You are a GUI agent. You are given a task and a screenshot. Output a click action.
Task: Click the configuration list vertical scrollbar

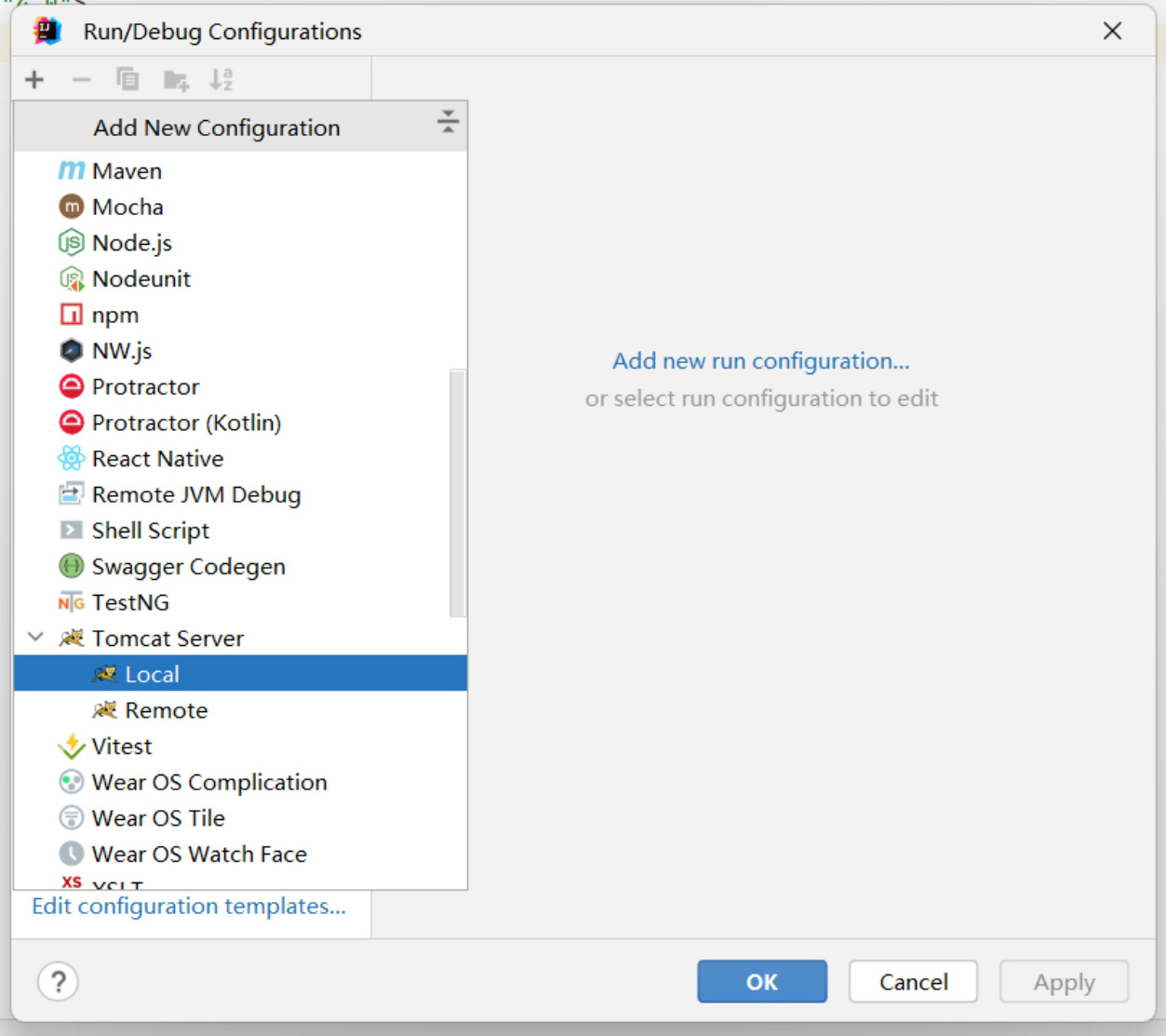point(457,493)
